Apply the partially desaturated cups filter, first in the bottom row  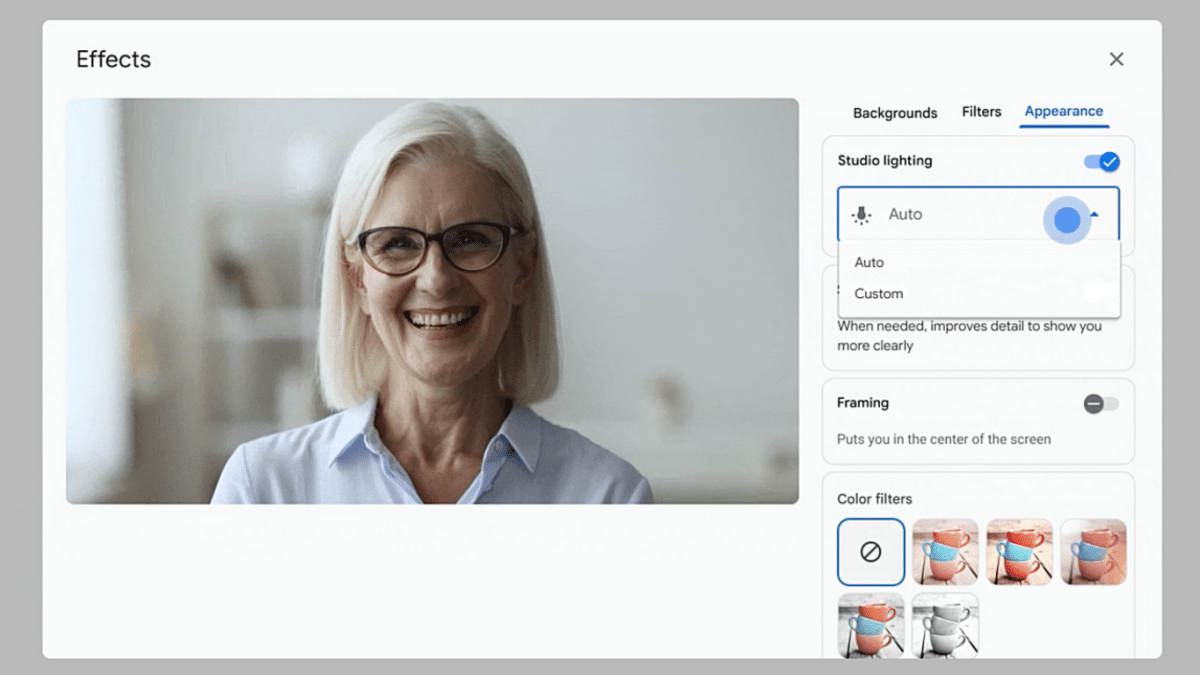click(x=871, y=625)
